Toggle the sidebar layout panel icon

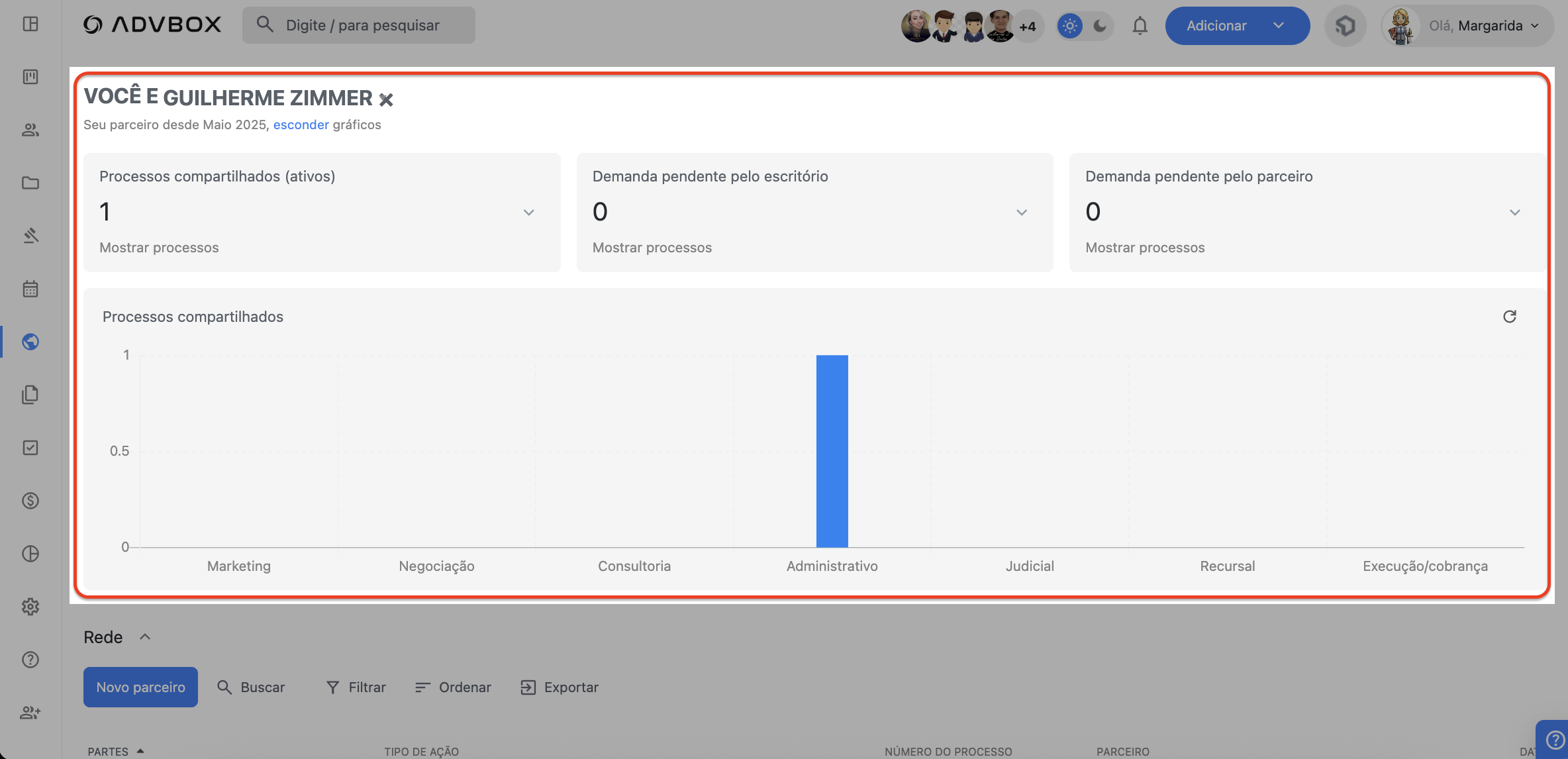point(30,24)
